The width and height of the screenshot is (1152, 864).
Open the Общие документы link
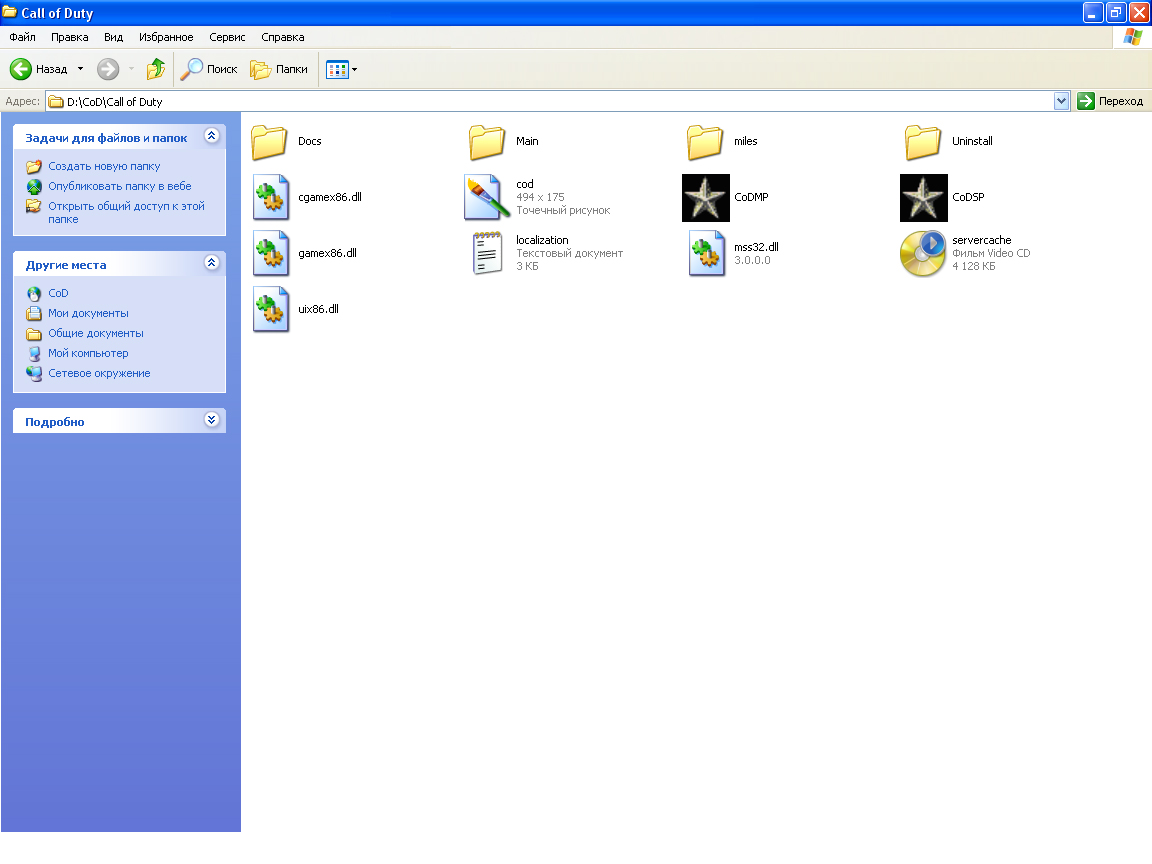click(x=96, y=334)
